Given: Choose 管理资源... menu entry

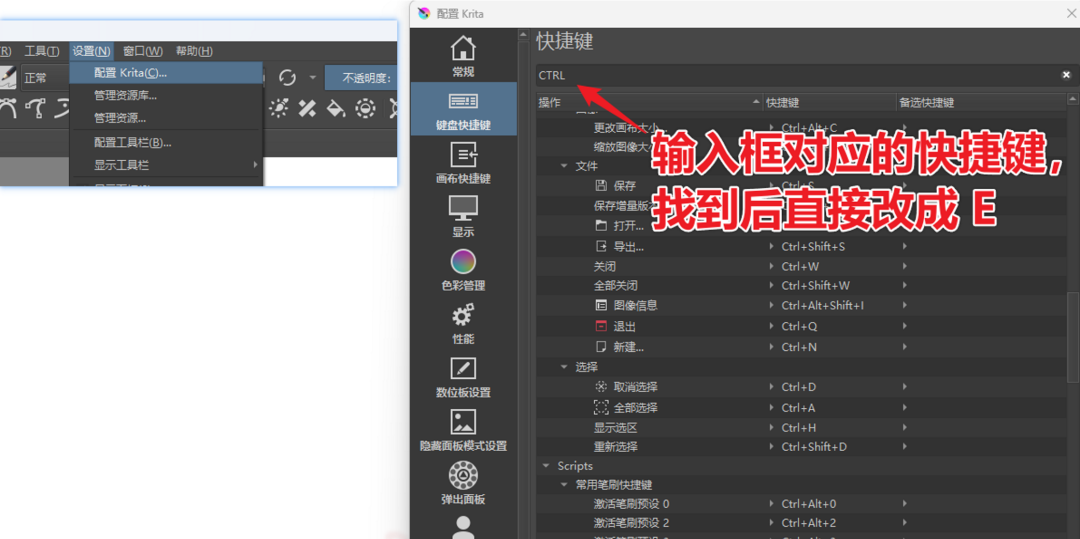Looking at the screenshot, I should [x=166, y=118].
